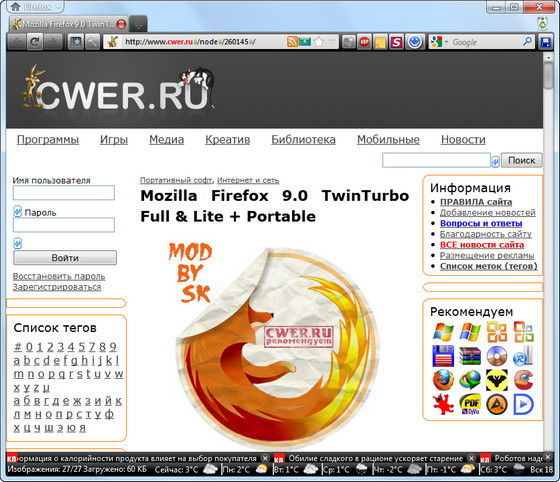Click the yellow bat icon in Рекомендуем
Viewport: 560px width, 482px height.
[497, 380]
